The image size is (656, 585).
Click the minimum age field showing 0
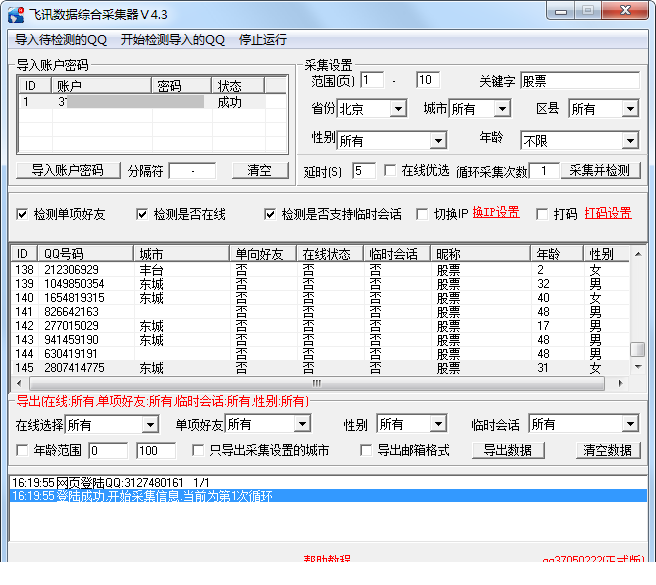108,451
